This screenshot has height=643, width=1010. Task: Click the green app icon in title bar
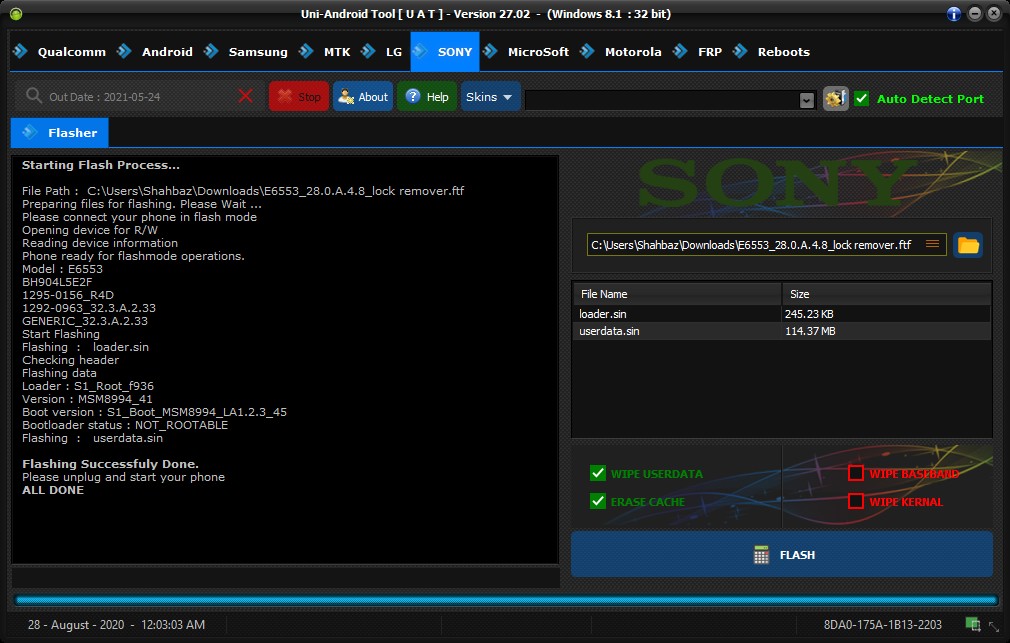pos(16,14)
